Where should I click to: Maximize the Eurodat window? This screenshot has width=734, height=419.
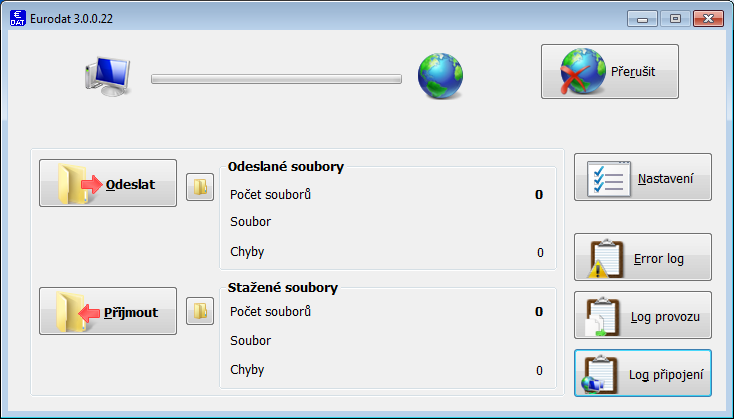675,19
